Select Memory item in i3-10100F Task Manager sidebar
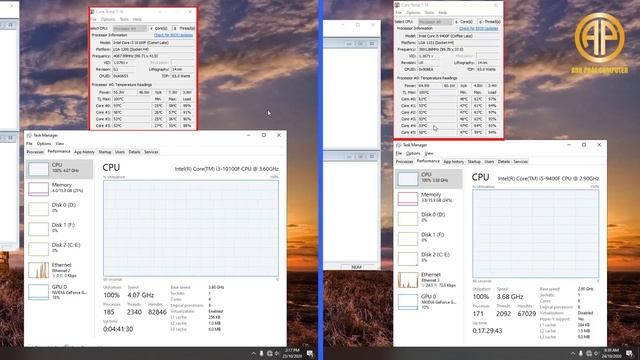Screen dimensions: 640x360 point(60,189)
